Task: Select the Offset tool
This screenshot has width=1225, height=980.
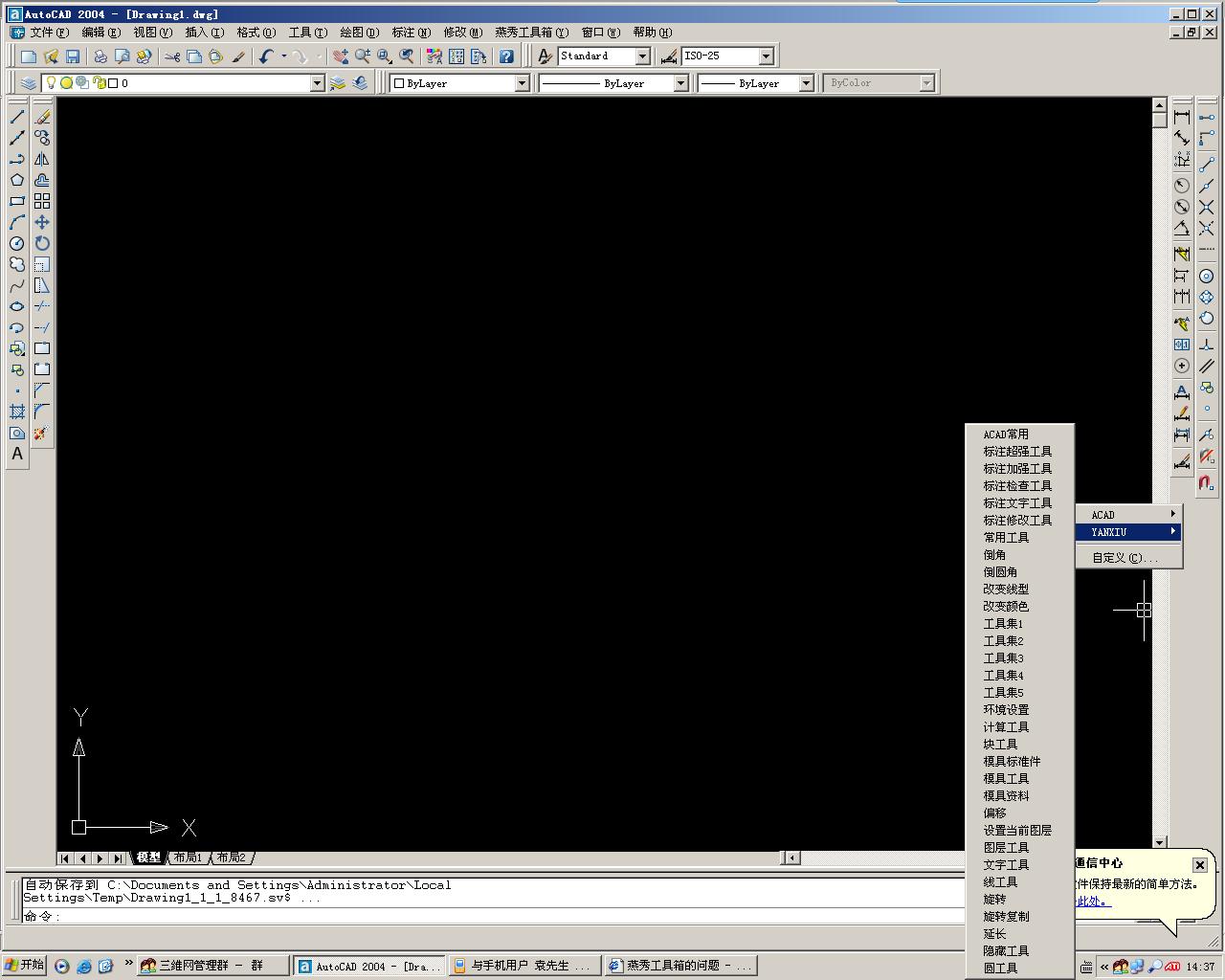Action: click(x=42, y=180)
